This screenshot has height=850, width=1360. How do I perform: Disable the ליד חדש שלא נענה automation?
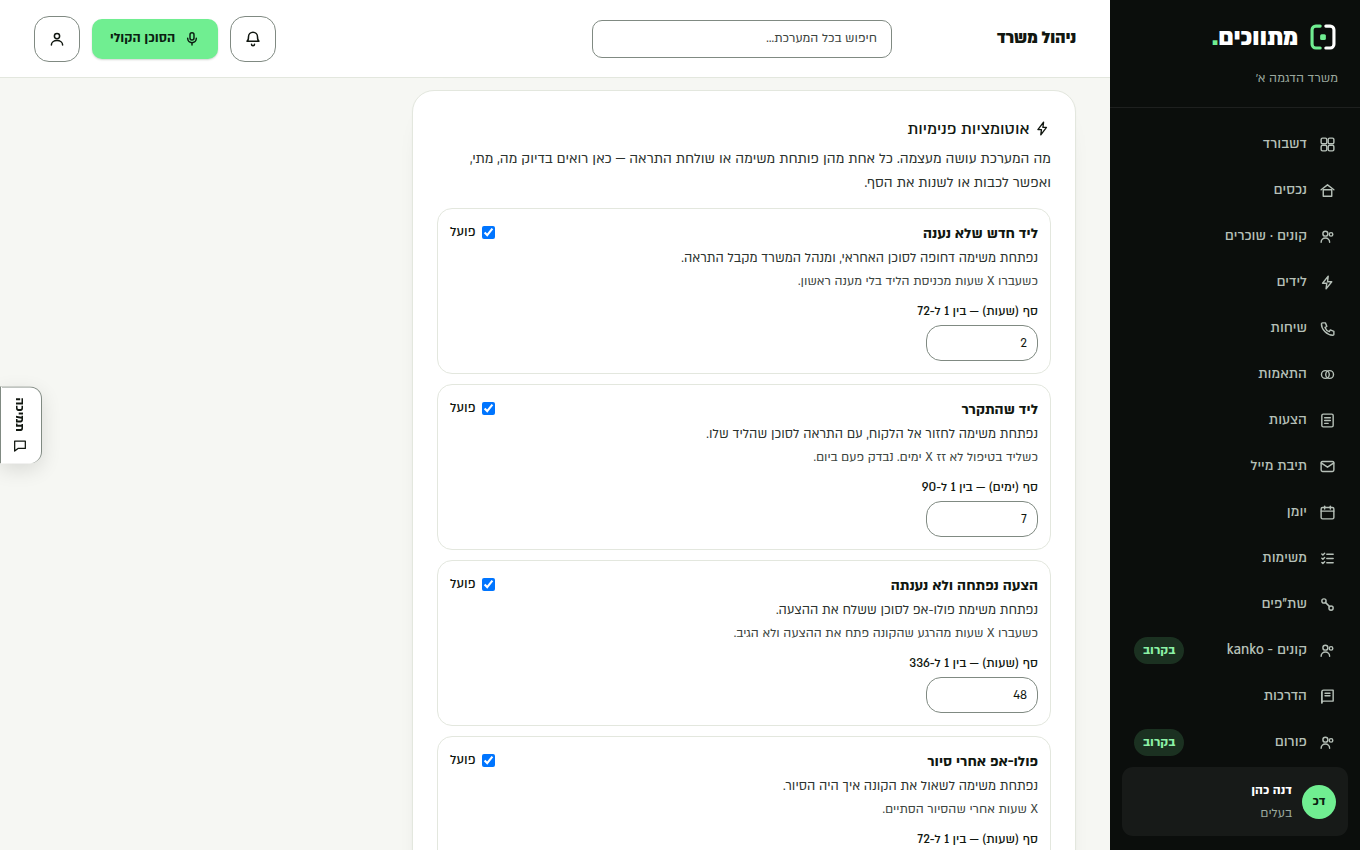pyautogui.click(x=488, y=232)
